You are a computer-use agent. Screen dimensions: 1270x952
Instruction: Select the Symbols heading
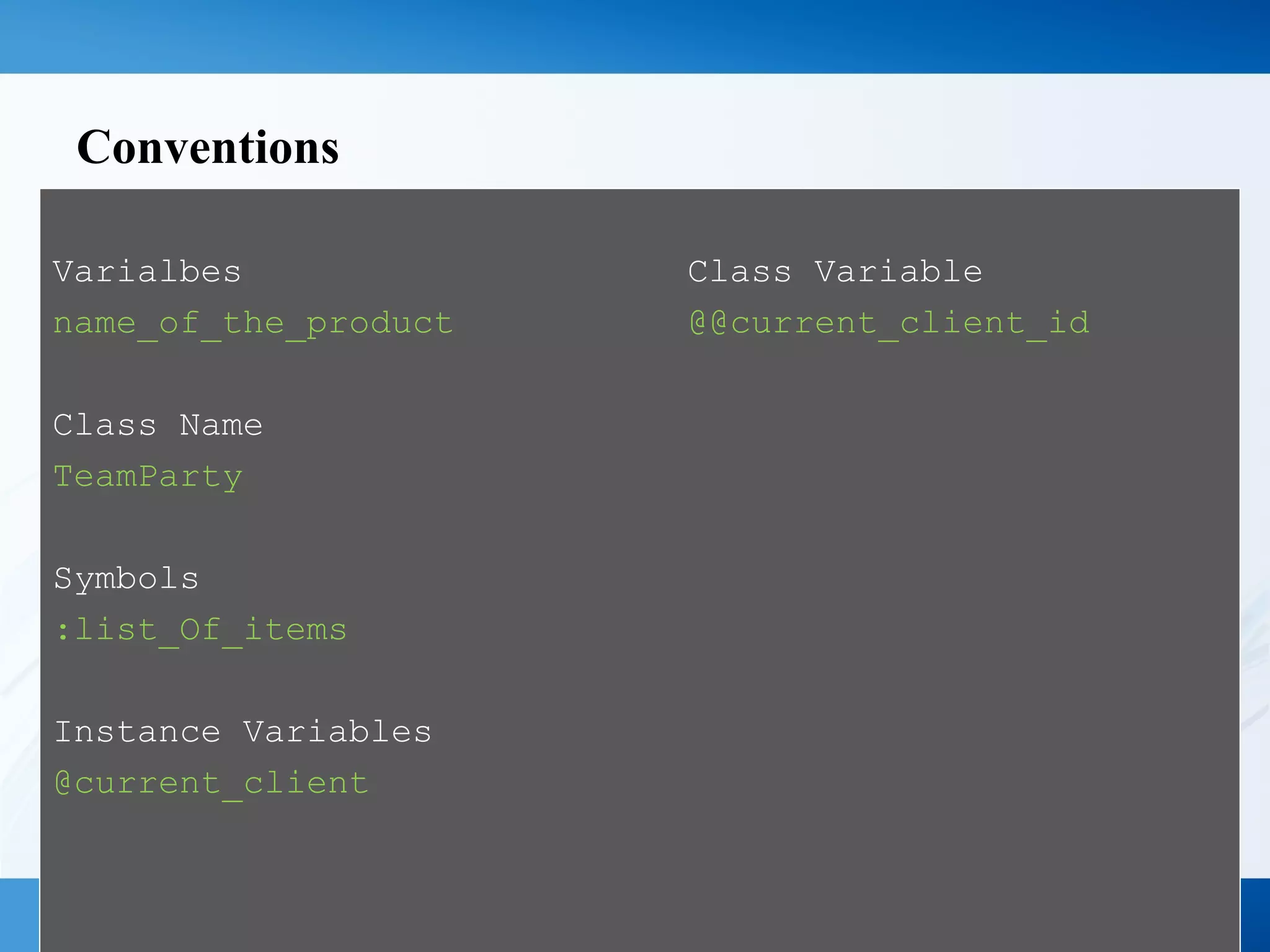coord(127,579)
